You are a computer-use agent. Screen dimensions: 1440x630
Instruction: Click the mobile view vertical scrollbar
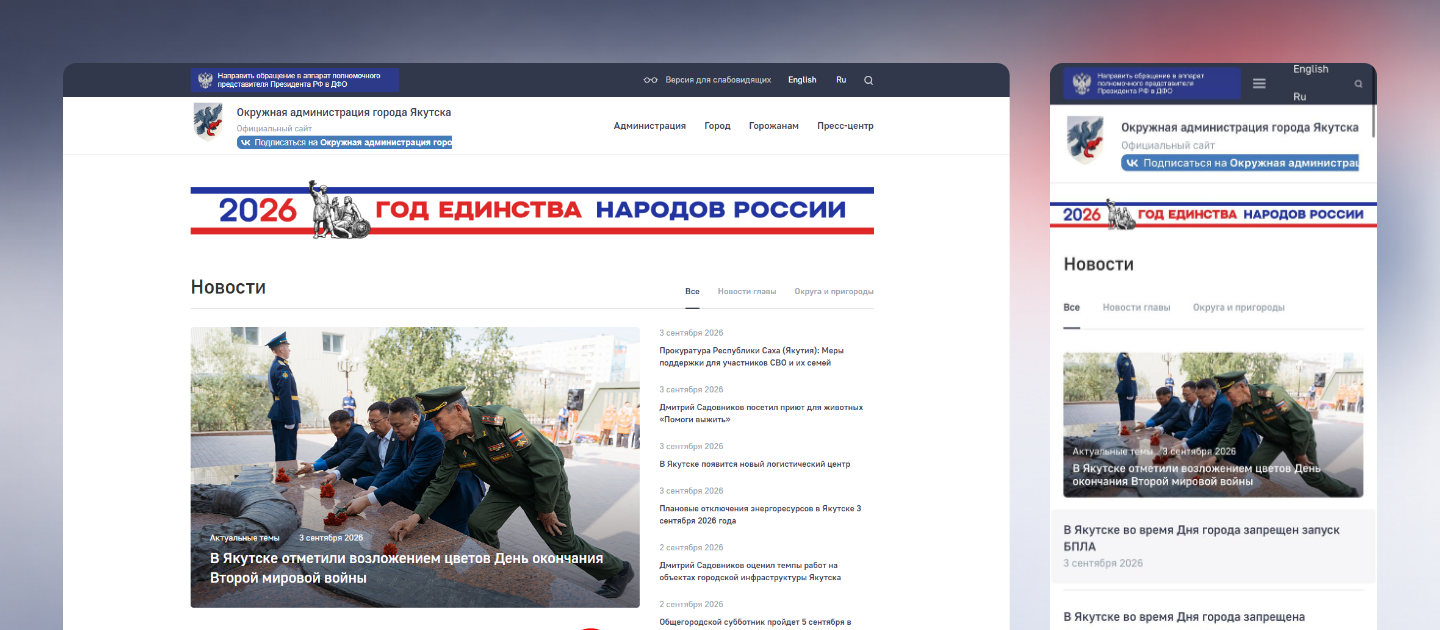[1374, 120]
